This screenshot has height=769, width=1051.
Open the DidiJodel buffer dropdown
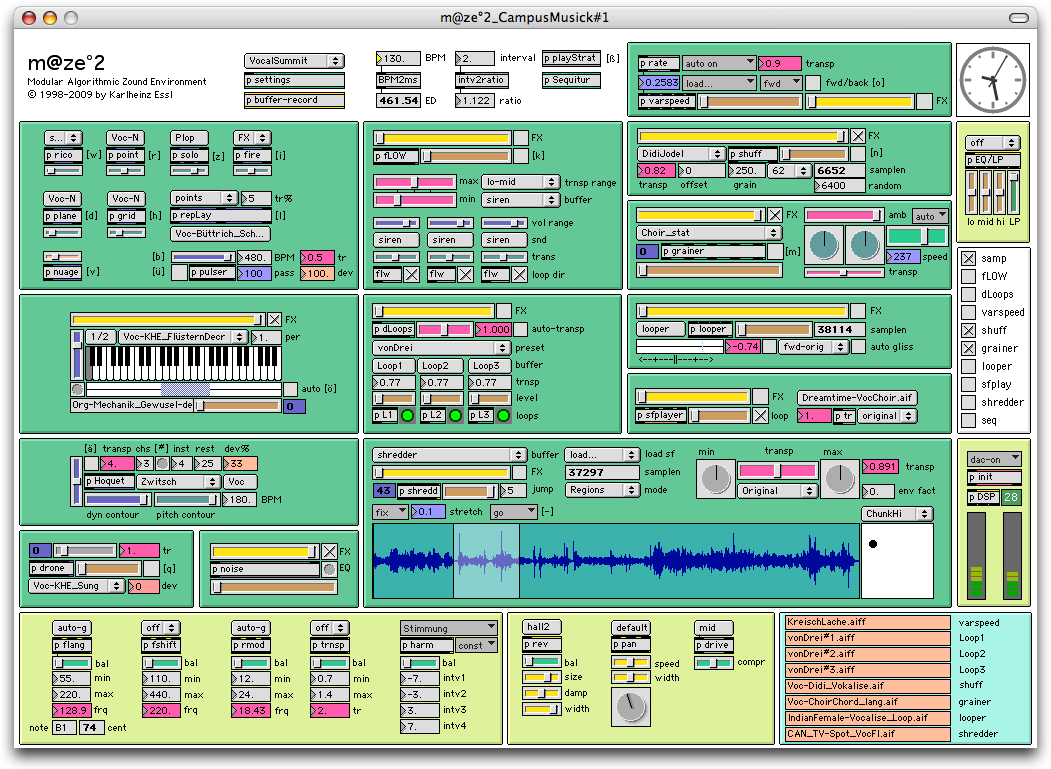pyautogui.click(x=682, y=154)
